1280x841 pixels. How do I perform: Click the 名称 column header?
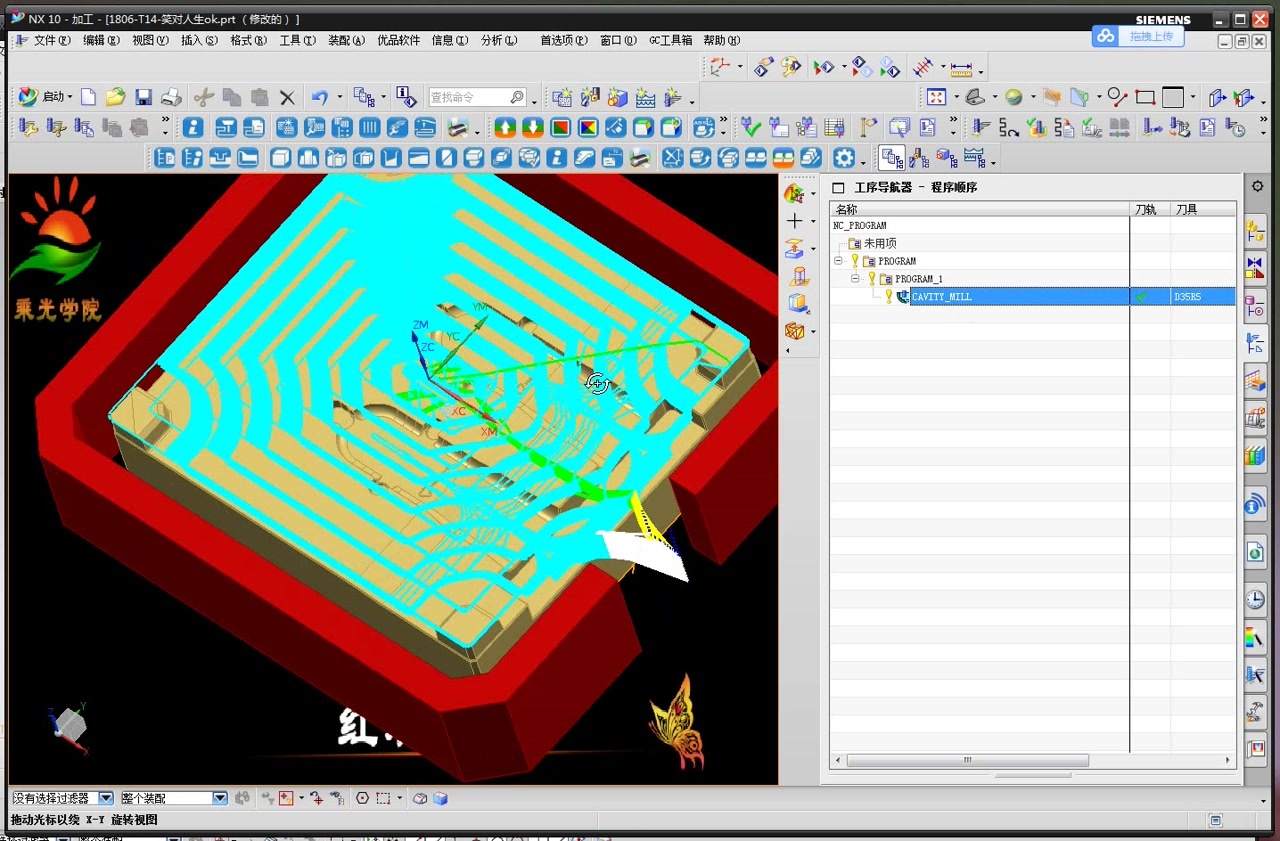pos(980,209)
